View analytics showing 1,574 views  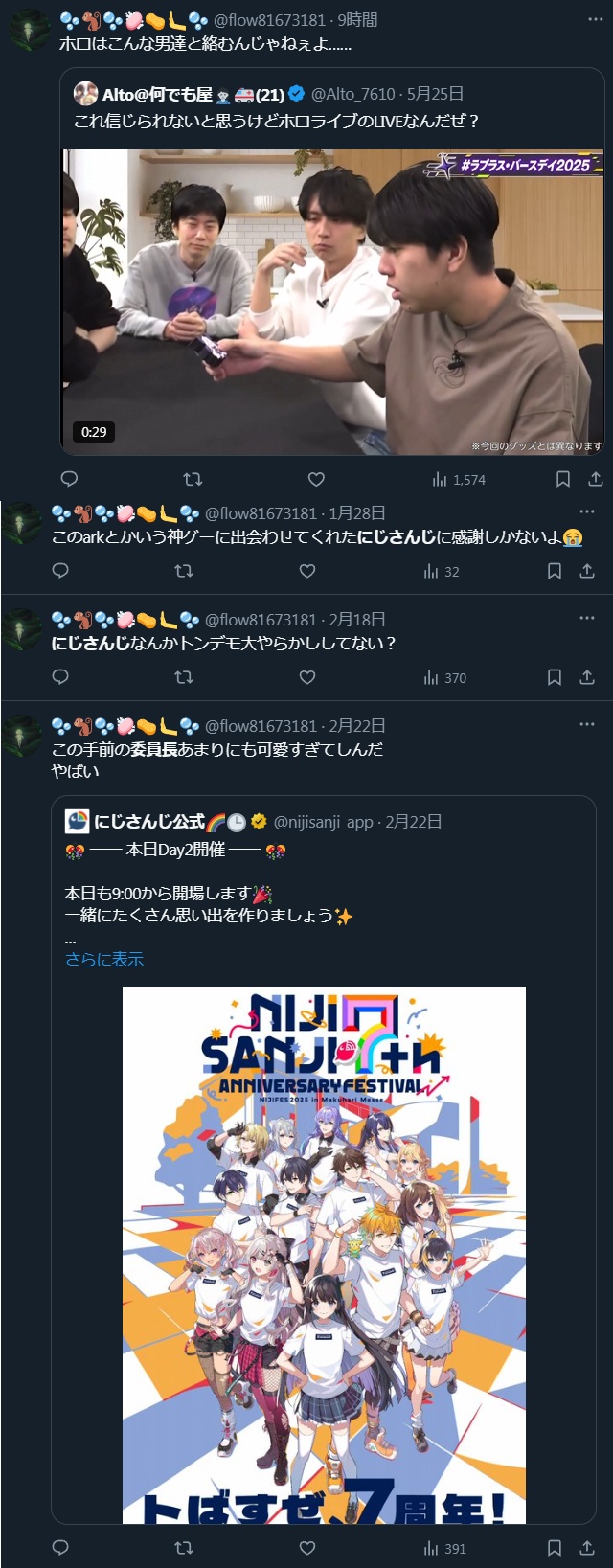(458, 479)
